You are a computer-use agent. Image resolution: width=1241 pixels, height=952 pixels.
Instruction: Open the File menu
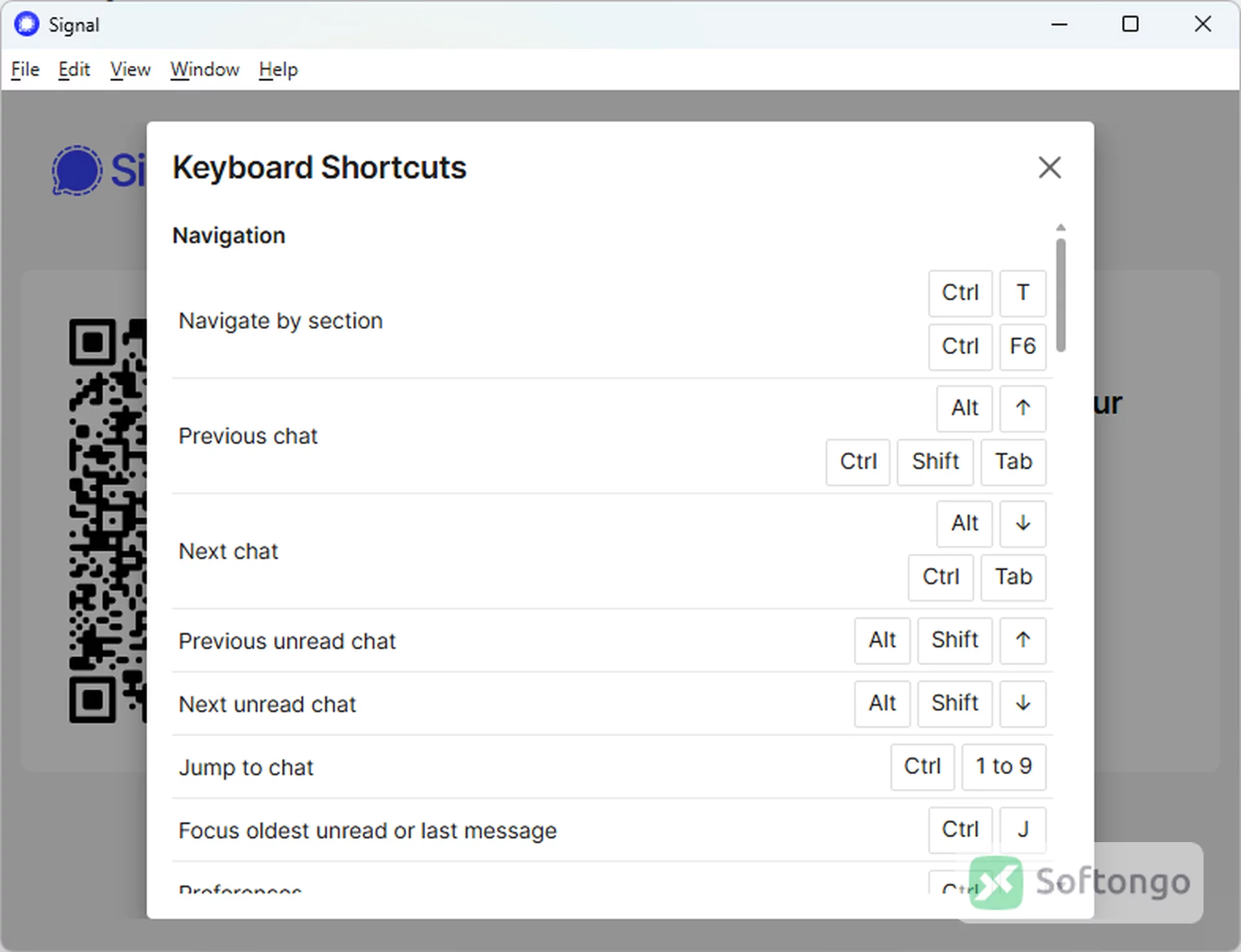[x=25, y=69]
